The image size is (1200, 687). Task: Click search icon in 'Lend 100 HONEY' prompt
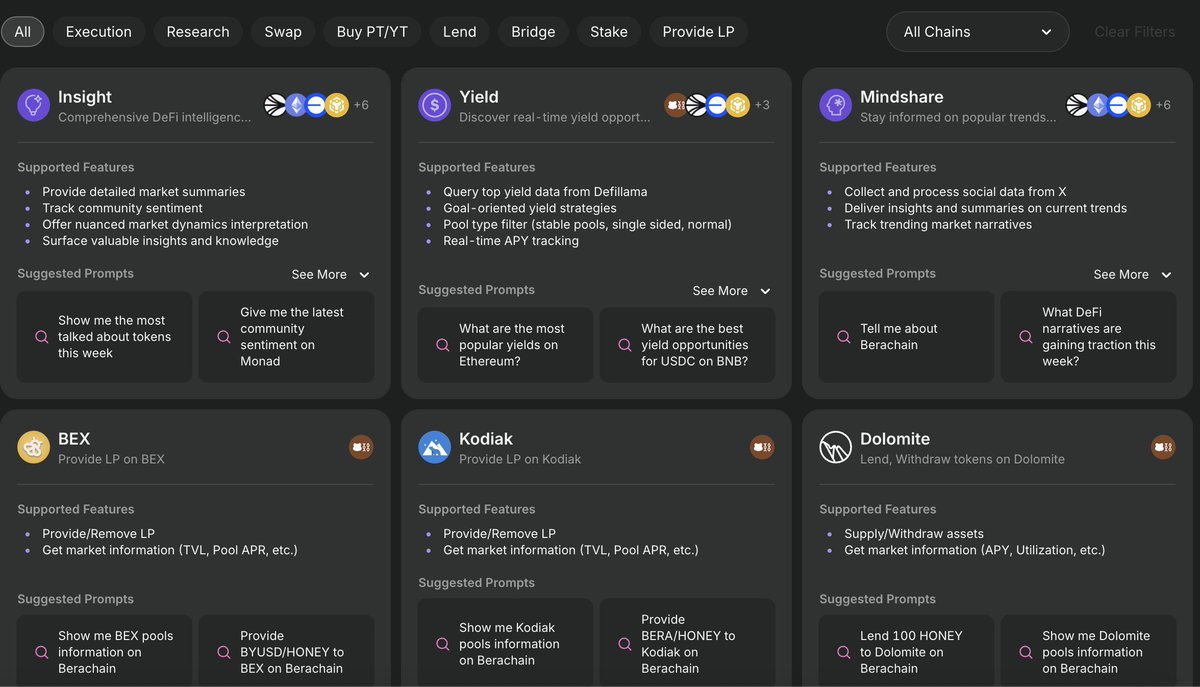[x=844, y=652]
